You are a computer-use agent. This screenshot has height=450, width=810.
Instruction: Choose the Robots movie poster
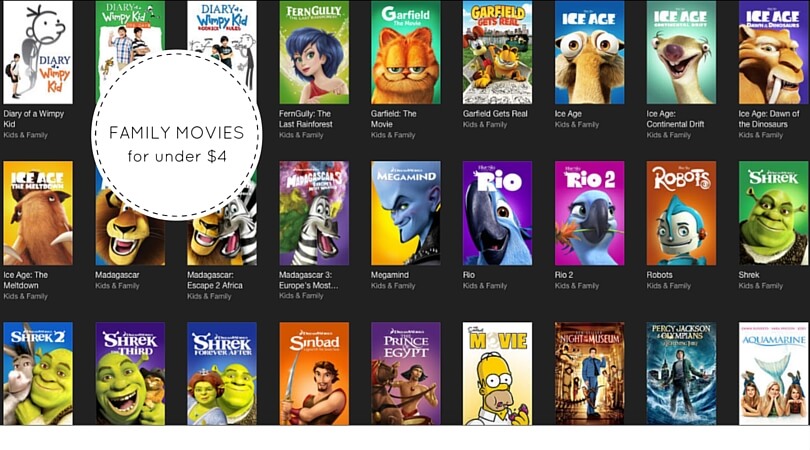(x=681, y=213)
